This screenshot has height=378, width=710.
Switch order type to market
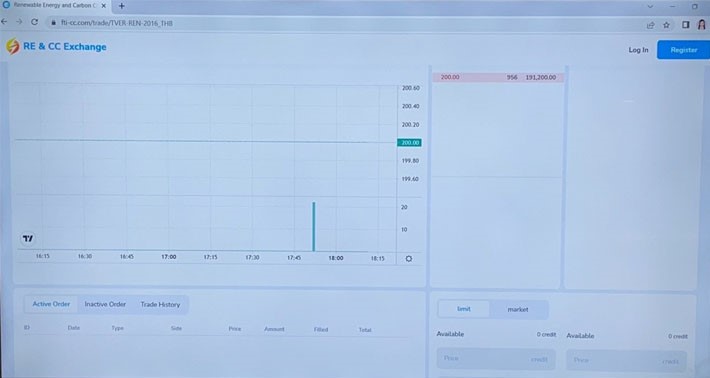click(518, 310)
